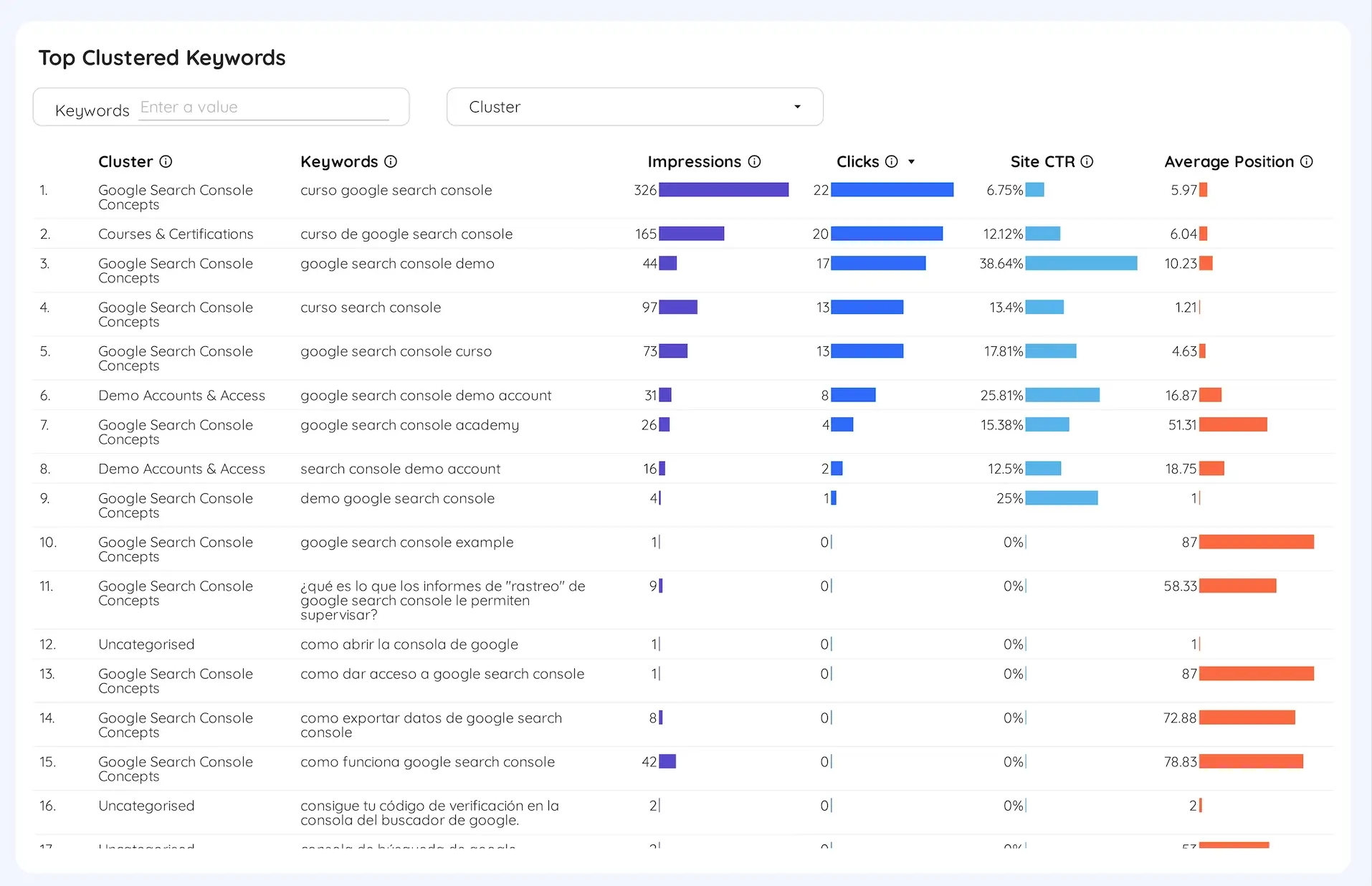Select keyword starting '¿qué es lo que los informes'
The height and width of the screenshot is (886, 1372).
point(442,601)
